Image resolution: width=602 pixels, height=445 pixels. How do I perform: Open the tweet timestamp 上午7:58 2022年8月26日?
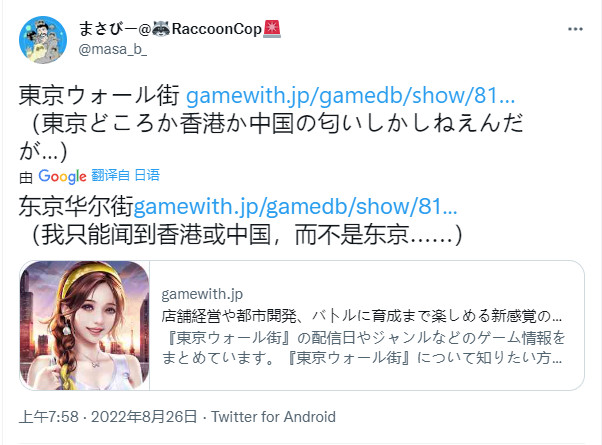(108, 417)
